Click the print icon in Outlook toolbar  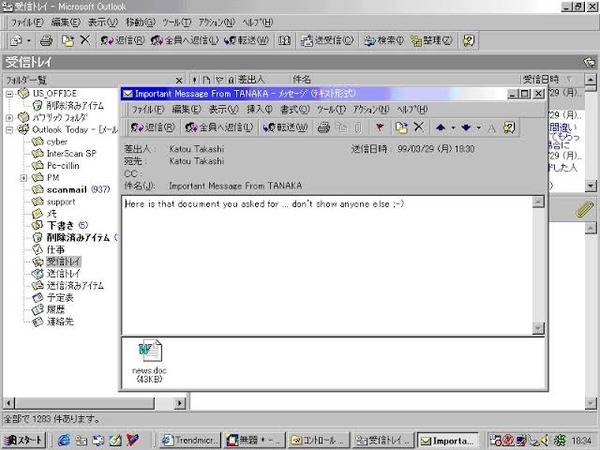pos(46,40)
